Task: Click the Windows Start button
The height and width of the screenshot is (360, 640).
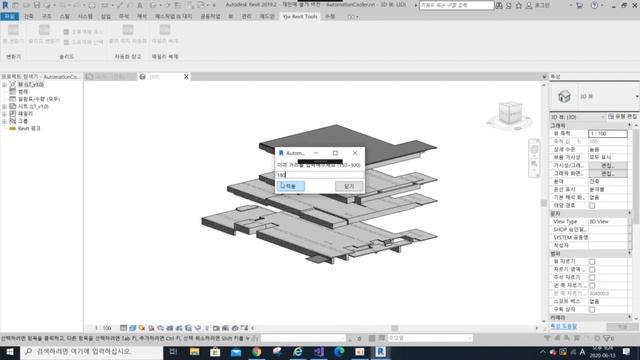Action: click(x=9, y=352)
